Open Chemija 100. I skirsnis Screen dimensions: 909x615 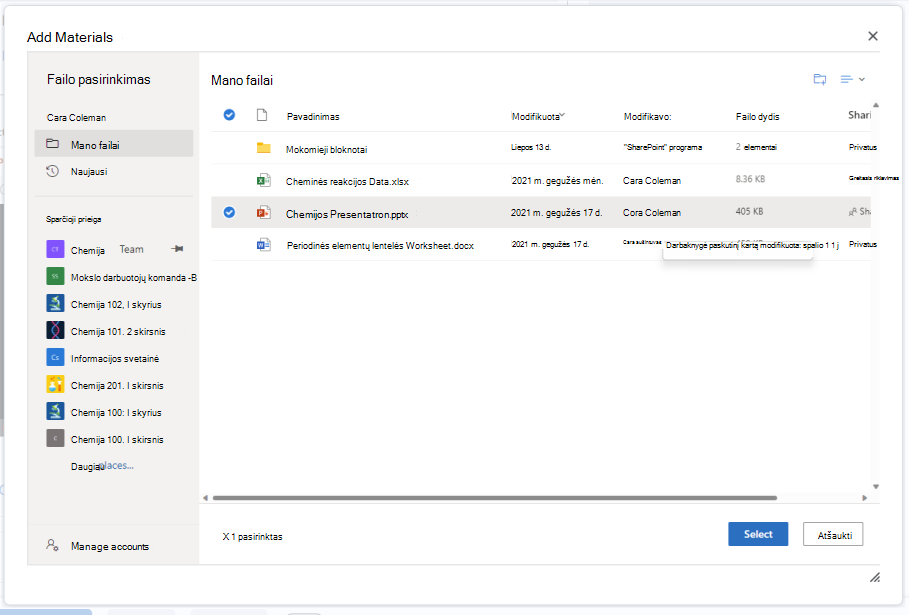(x=117, y=439)
